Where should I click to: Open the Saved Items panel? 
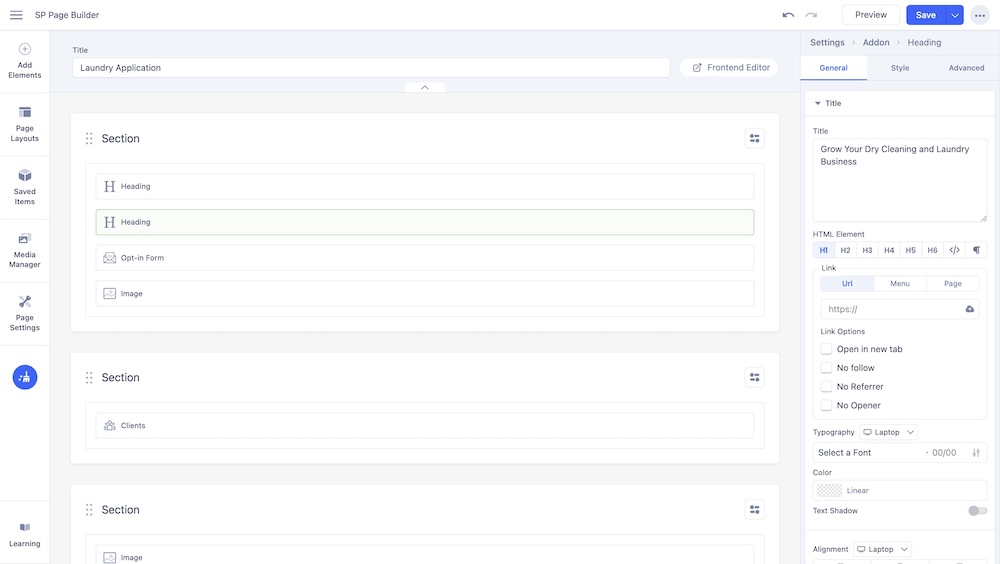point(24,187)
